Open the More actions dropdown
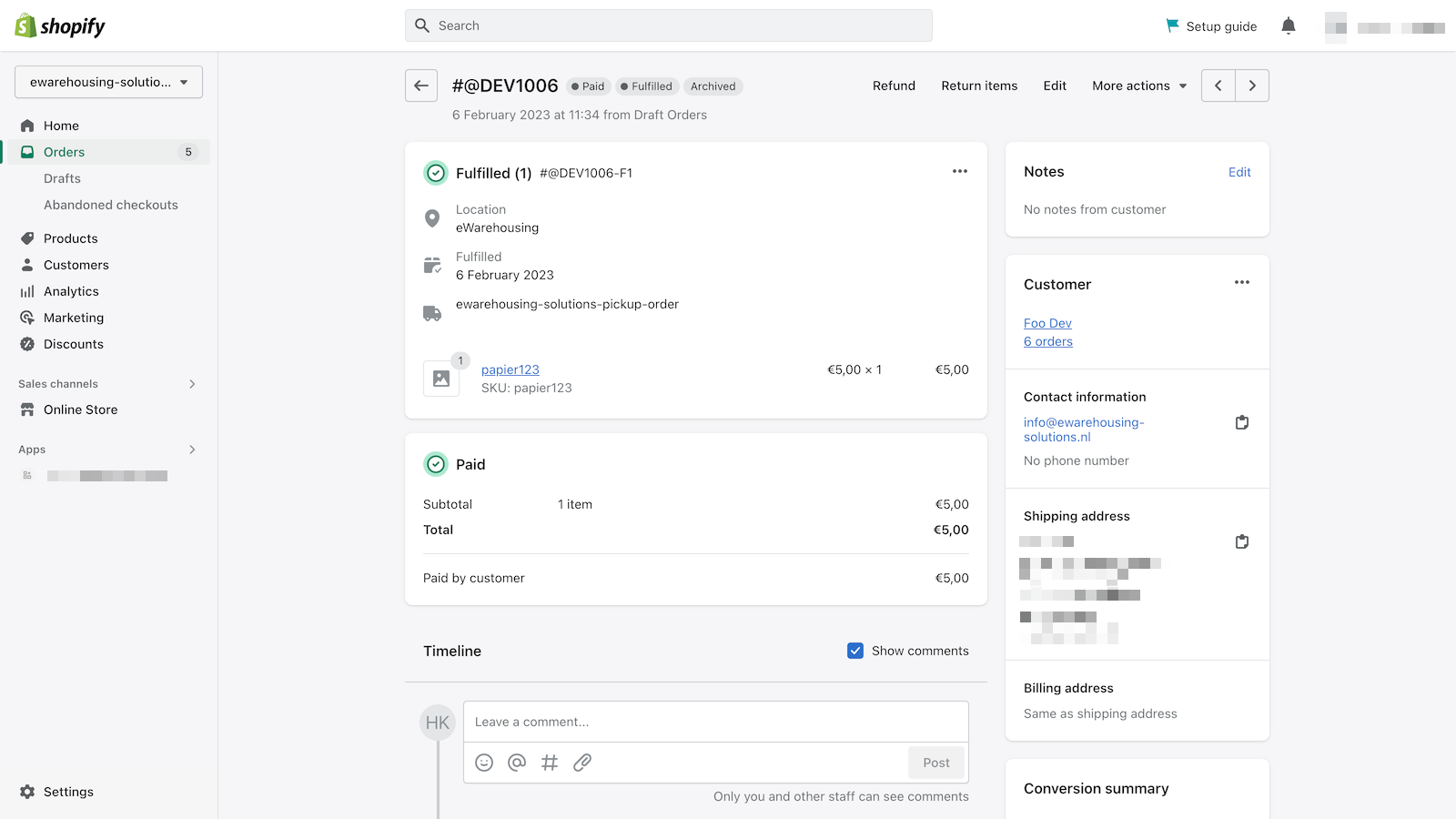This screenshot has height=819, width=1456. 1139,86
